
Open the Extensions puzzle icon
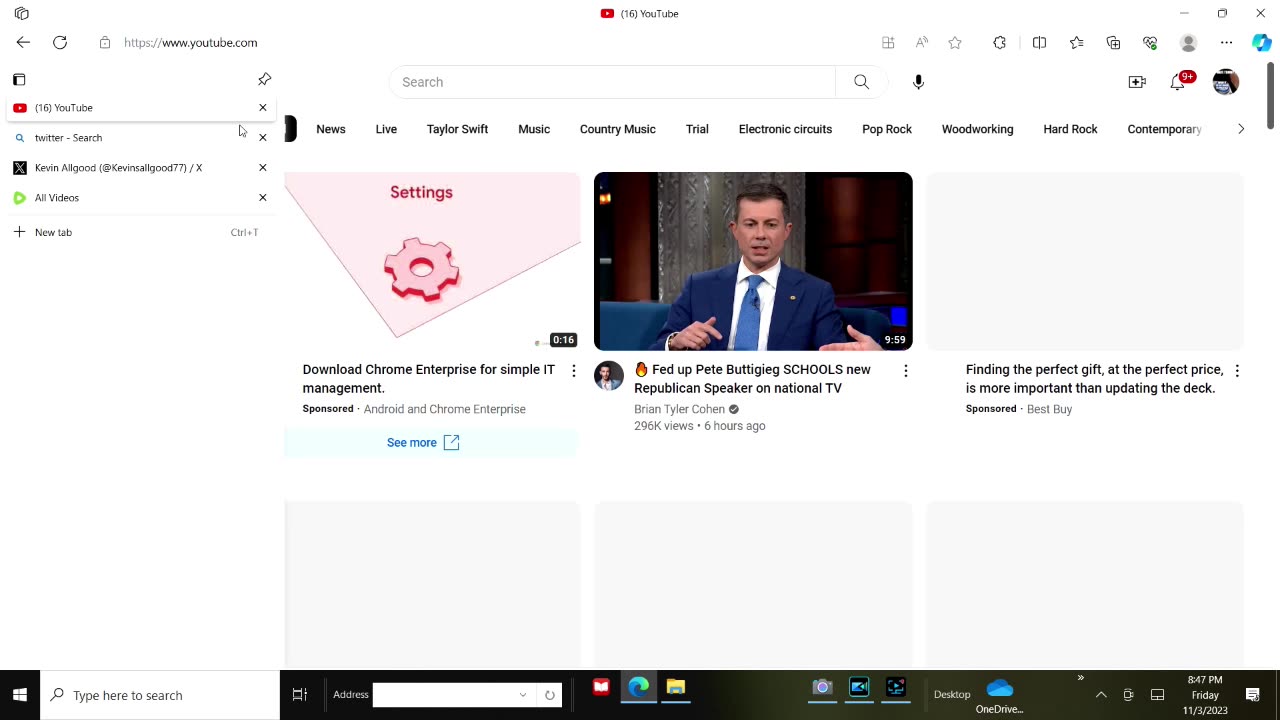click(x=999, y=42)
